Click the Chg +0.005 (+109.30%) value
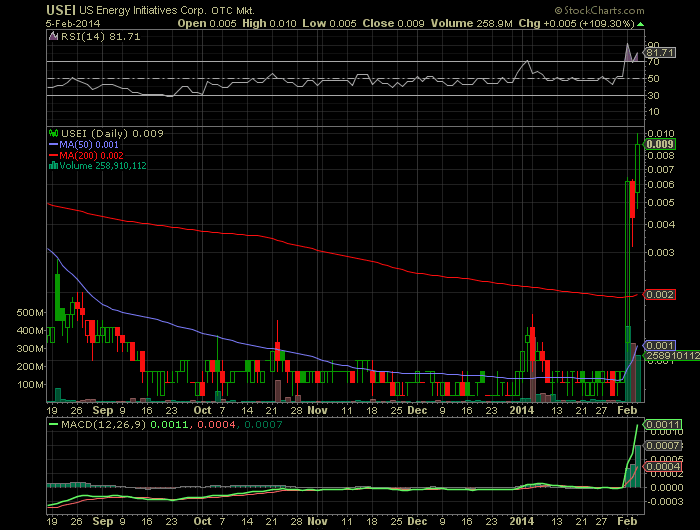 click(576, 23)
